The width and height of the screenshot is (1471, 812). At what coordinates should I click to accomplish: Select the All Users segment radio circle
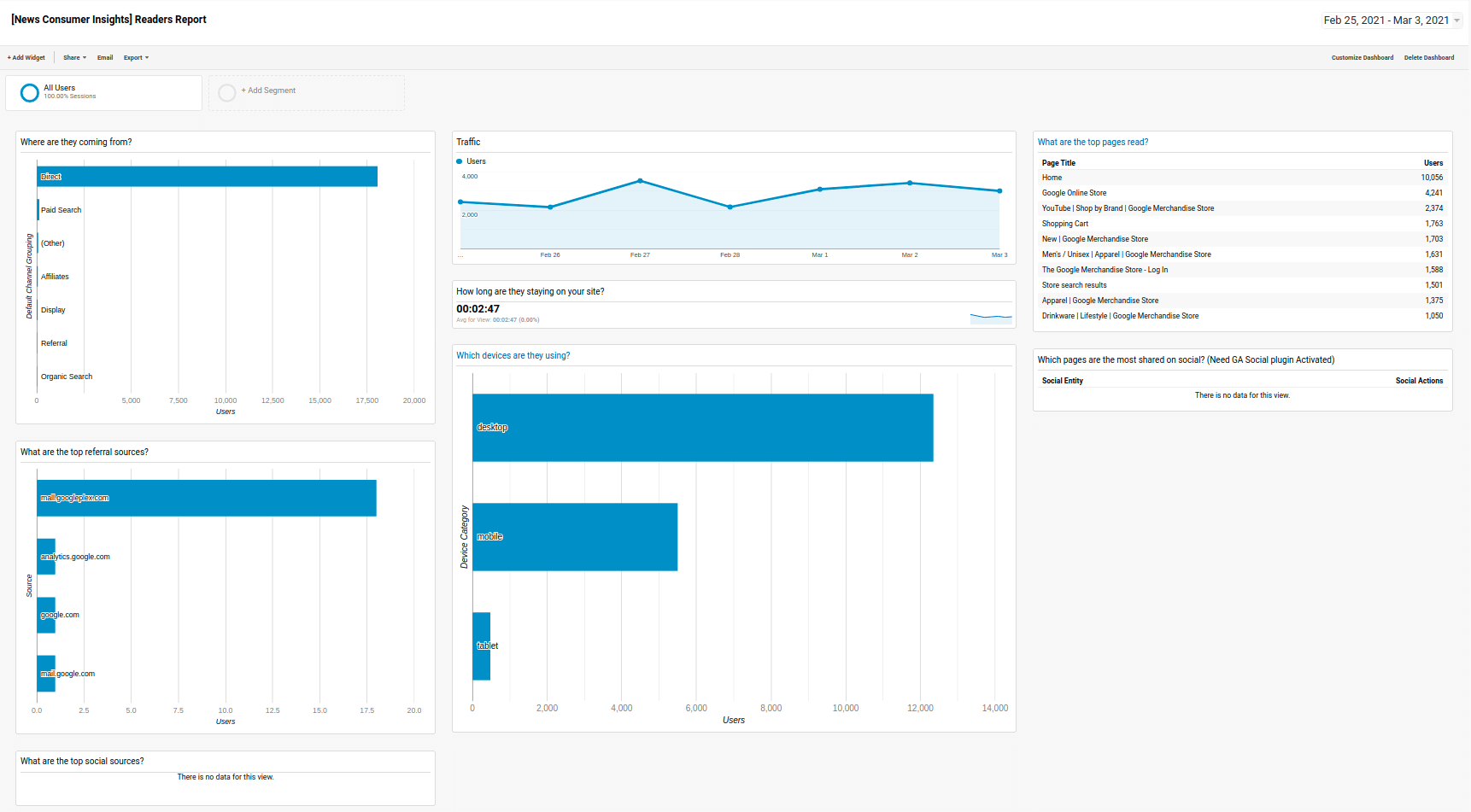coord(29,92)
